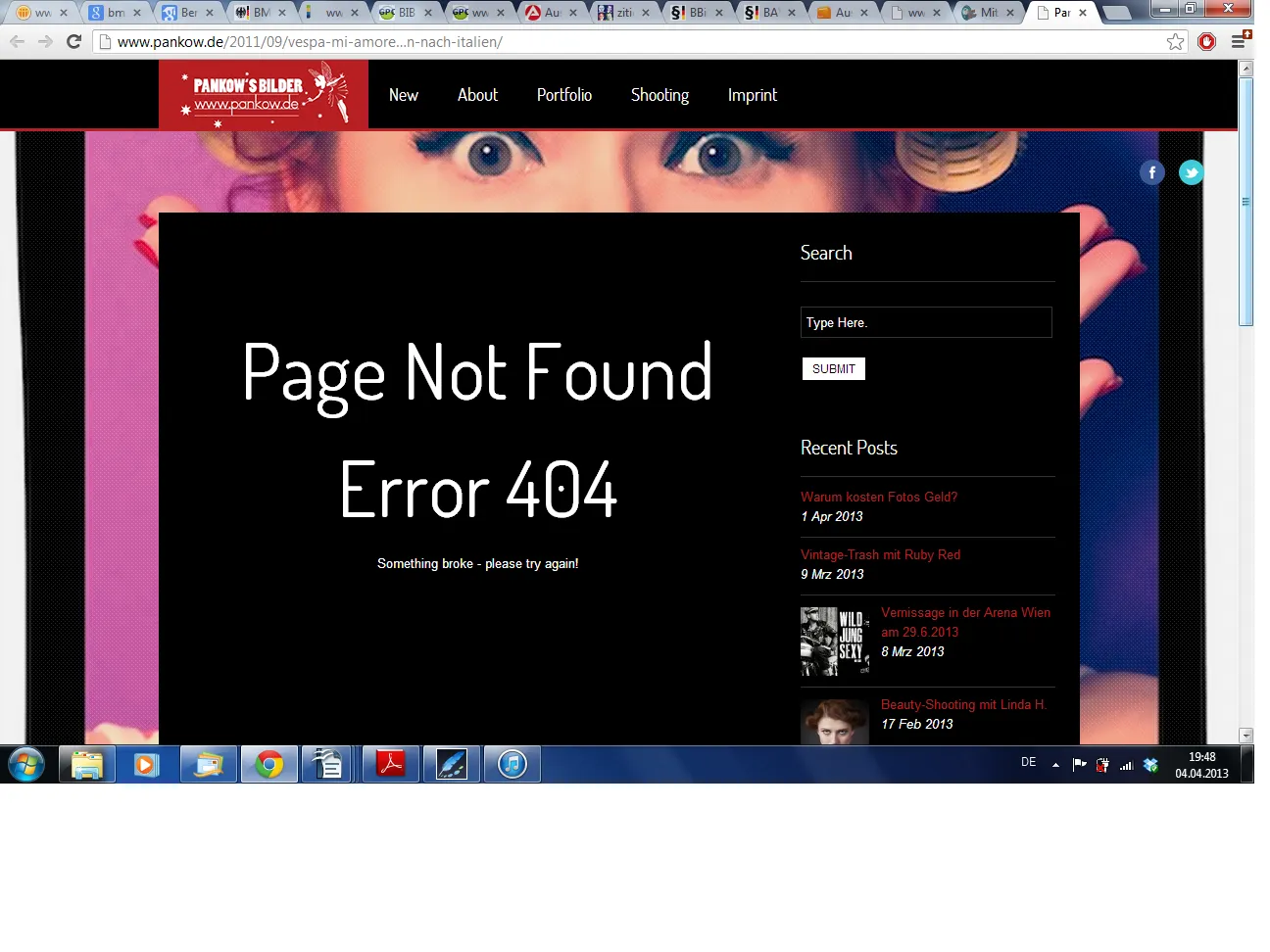
Task: Reload the page with the refresh icon
Action: [x=73, y=42]
